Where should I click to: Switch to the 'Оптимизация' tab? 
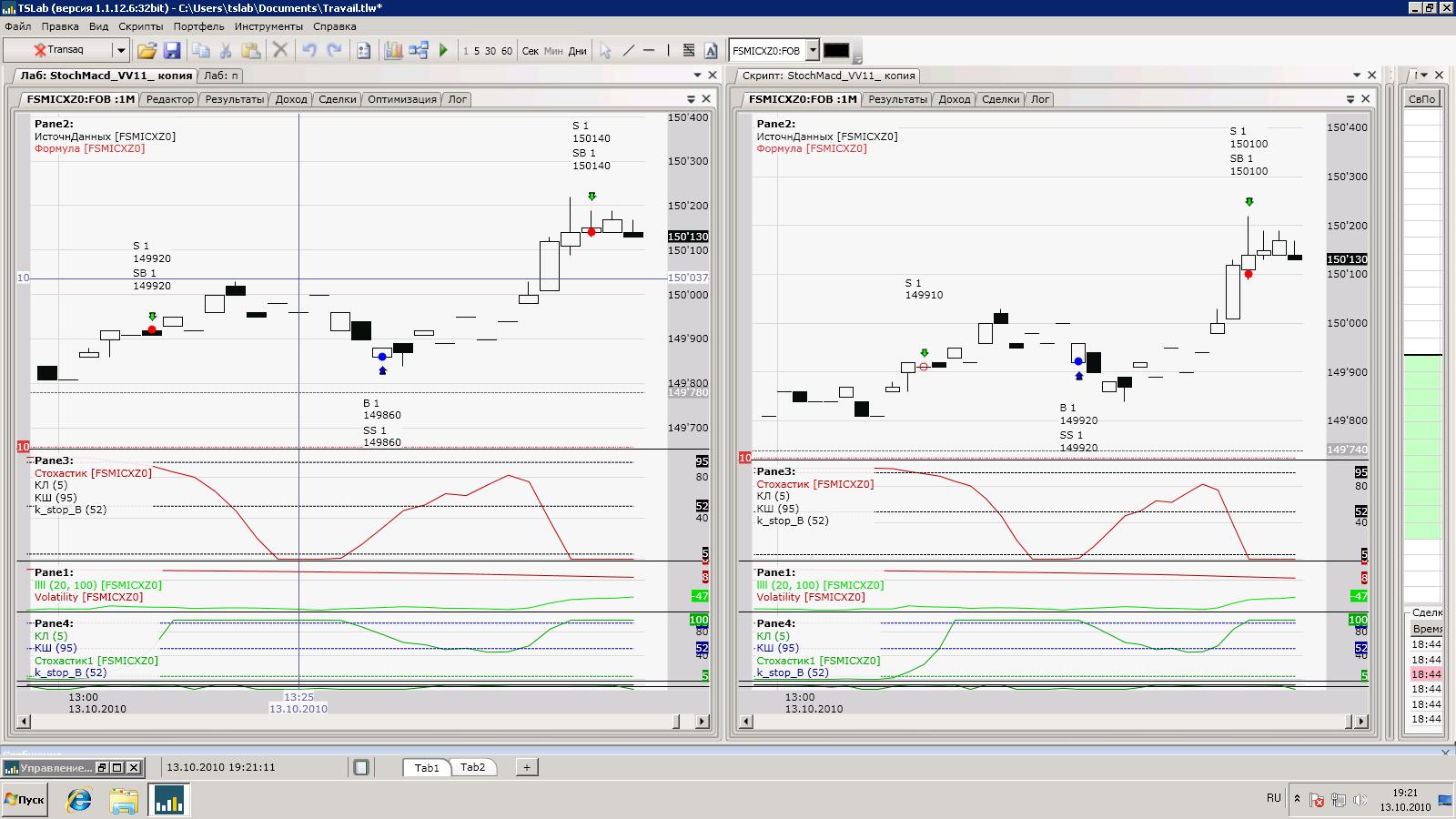coord(402,99)
